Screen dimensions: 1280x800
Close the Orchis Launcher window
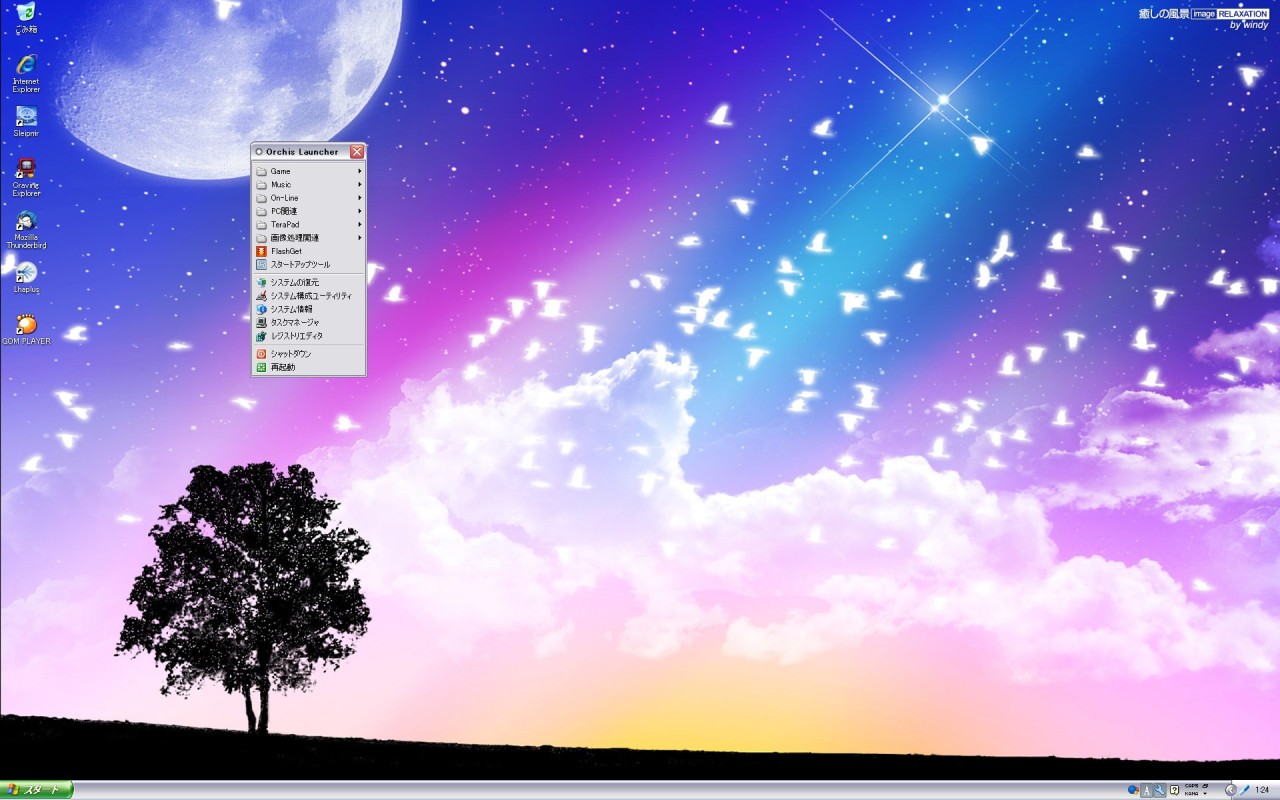point(357,152)
